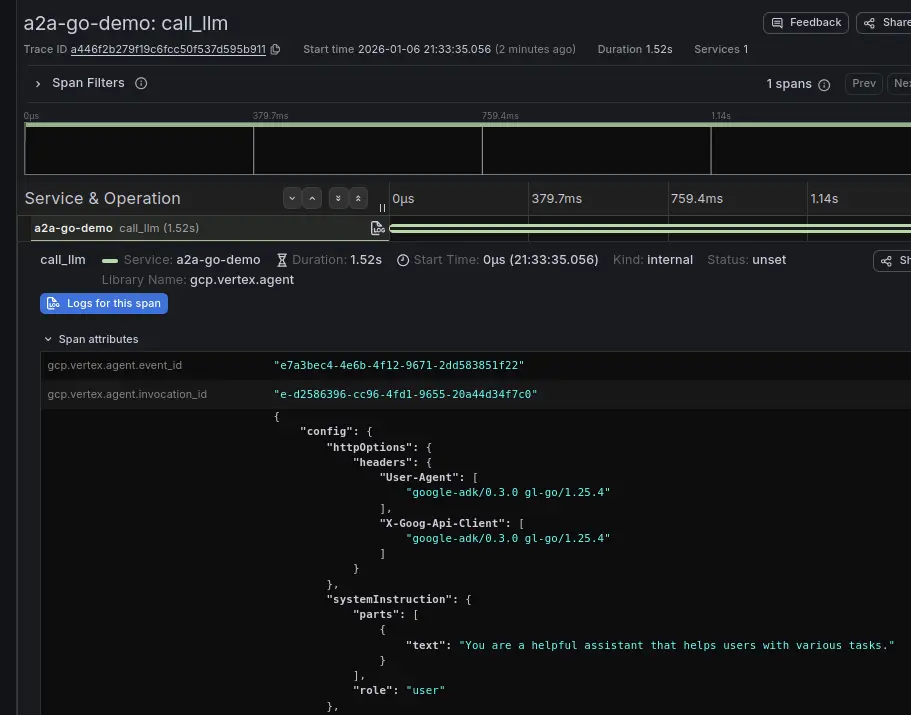
Task: Expand one level of spans (single down chevron)
Action: click(x=292, y=198)
